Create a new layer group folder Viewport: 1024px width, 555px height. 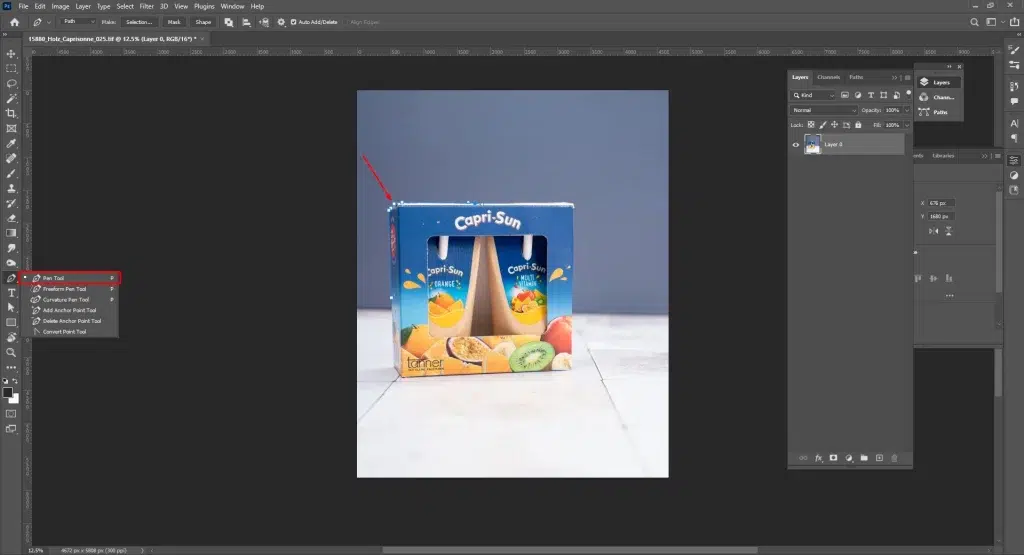[x=864, y=458]
